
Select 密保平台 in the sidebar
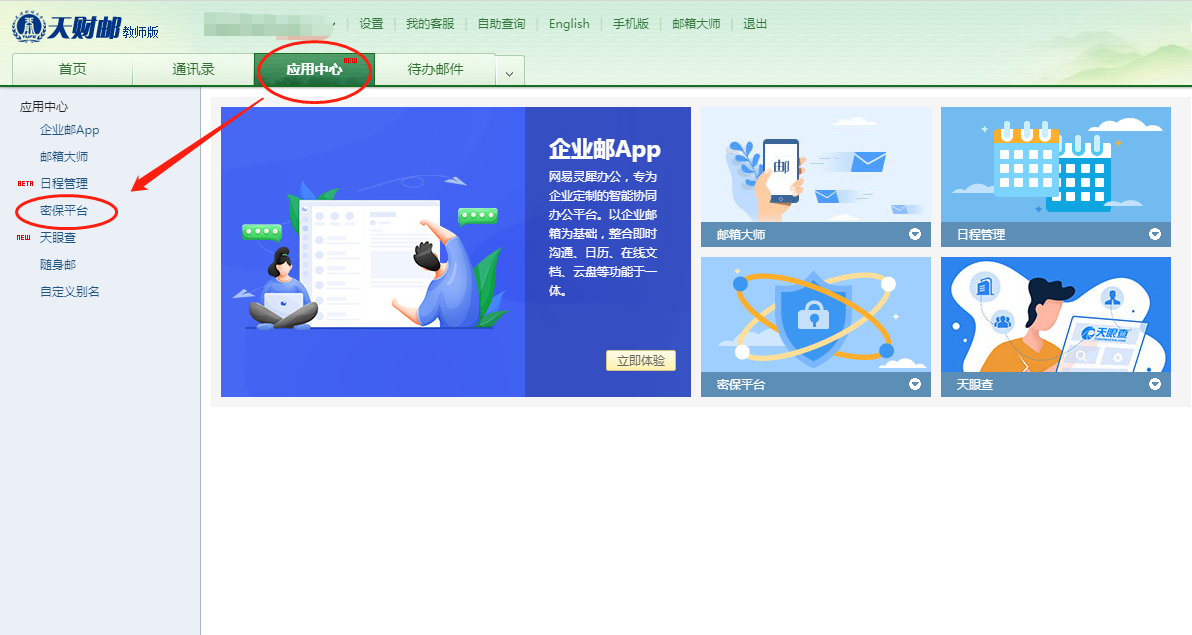[x=64, y=211]
